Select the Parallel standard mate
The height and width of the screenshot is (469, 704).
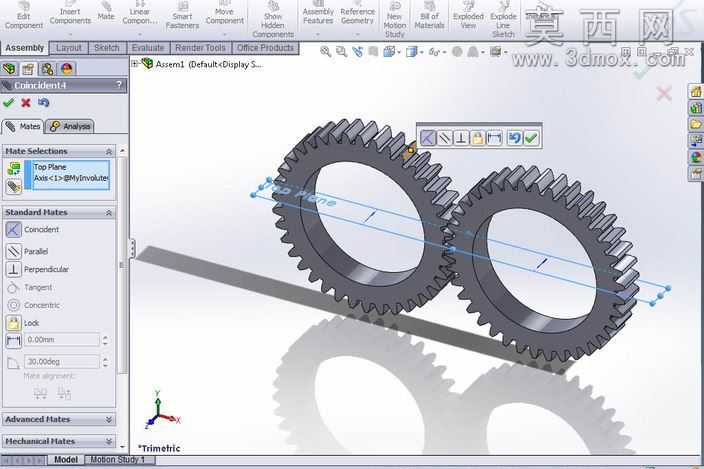point(13,251)
